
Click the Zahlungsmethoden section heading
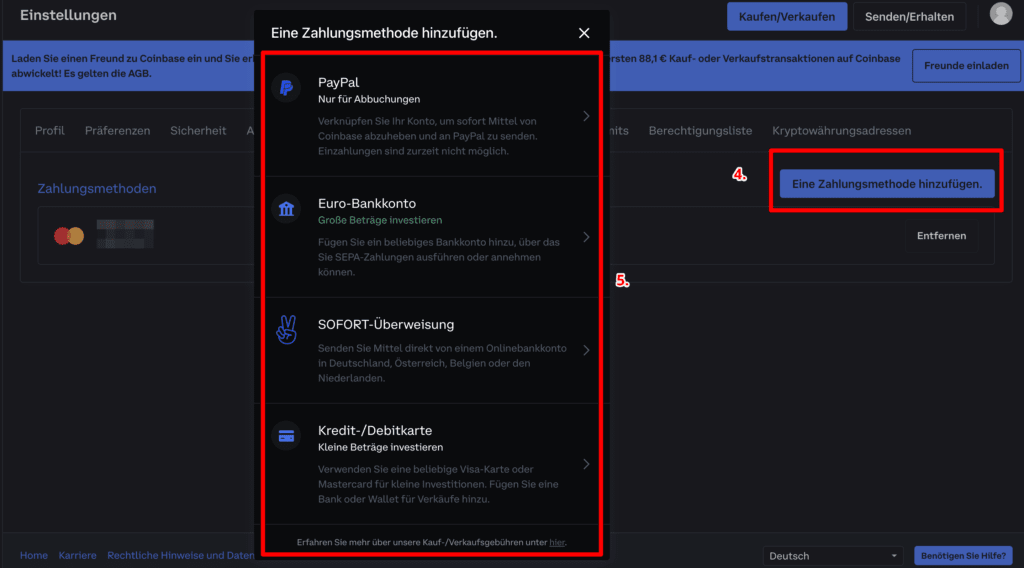[97, 189]
